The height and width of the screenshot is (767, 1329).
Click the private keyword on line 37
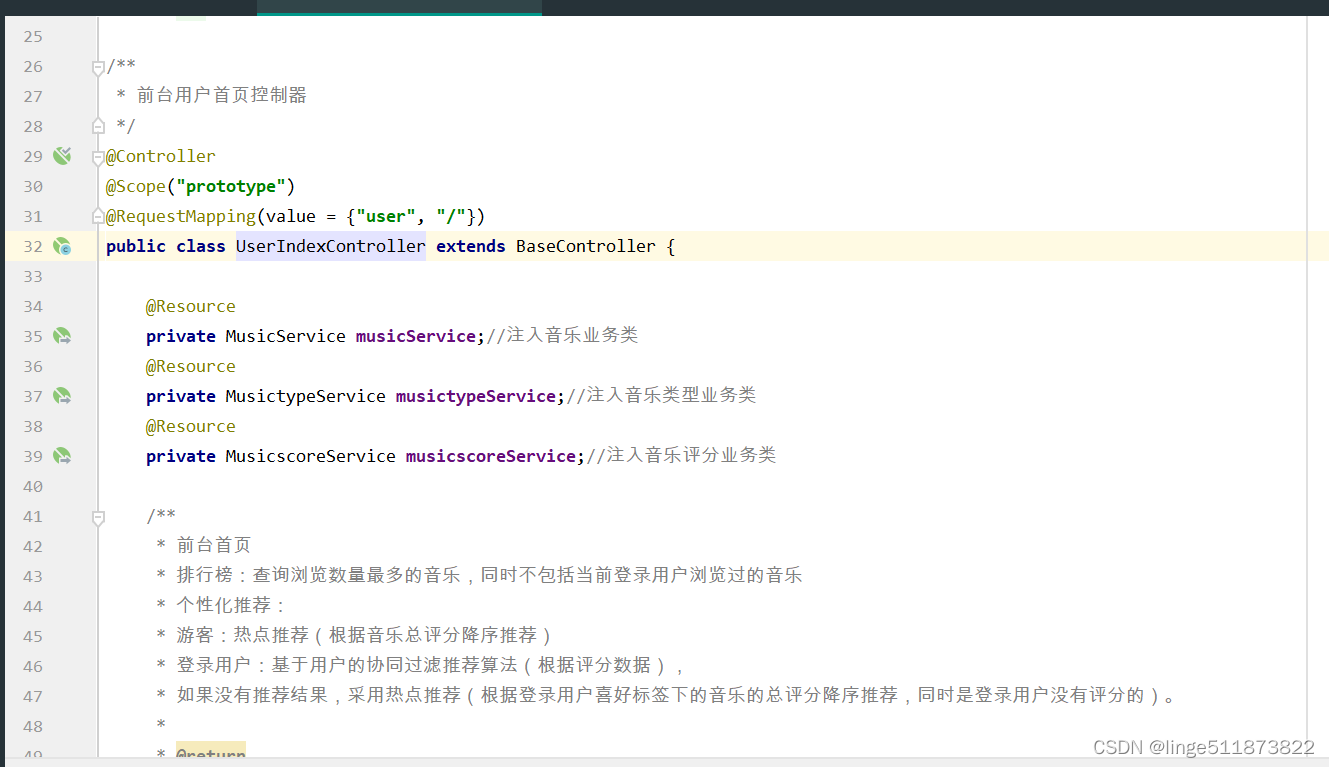[x=181, y=396]
